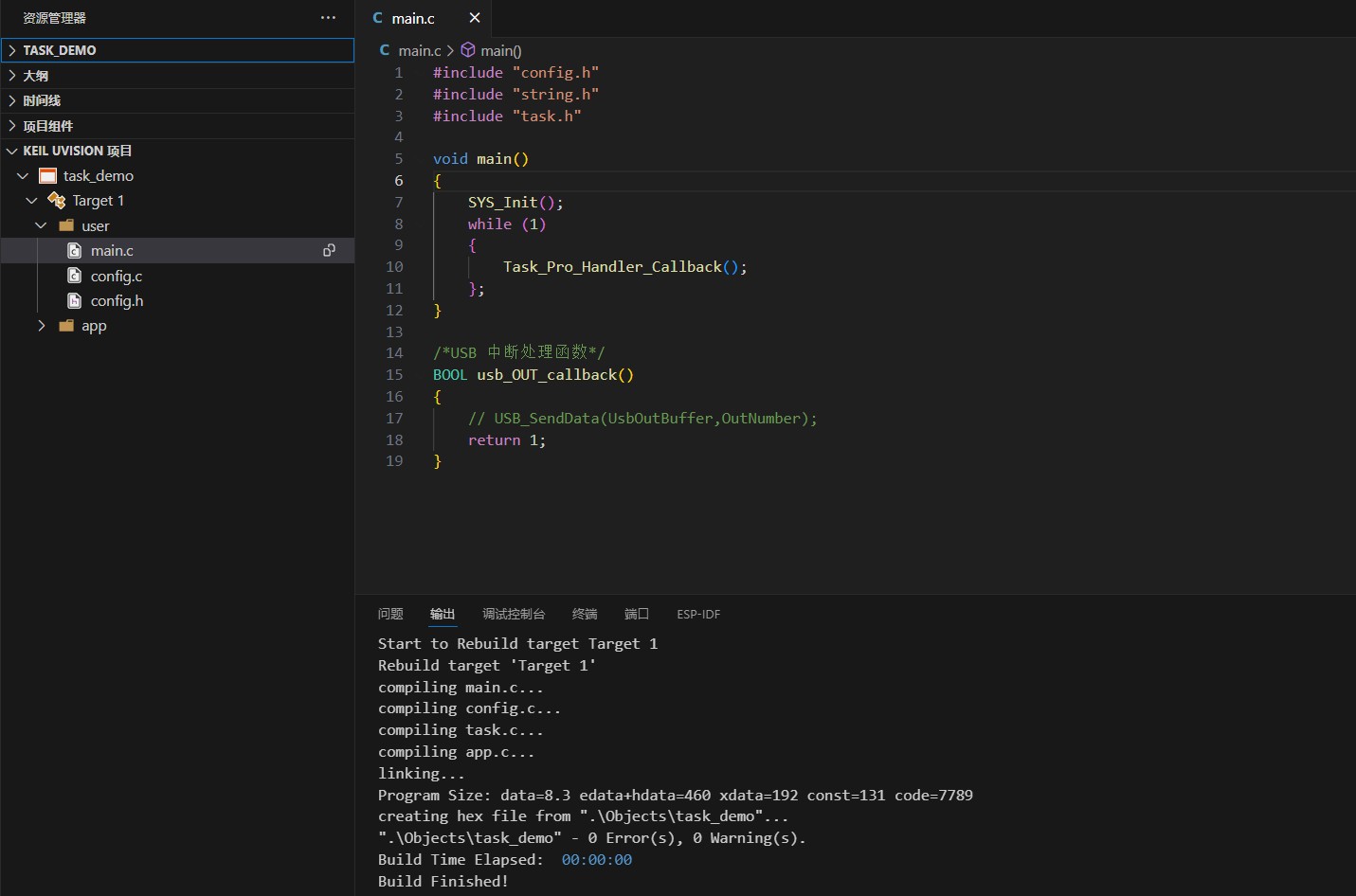Click the Target 1 build target icon
Viewport: 1356px width, 896px height.
click(x=56, y=201)
